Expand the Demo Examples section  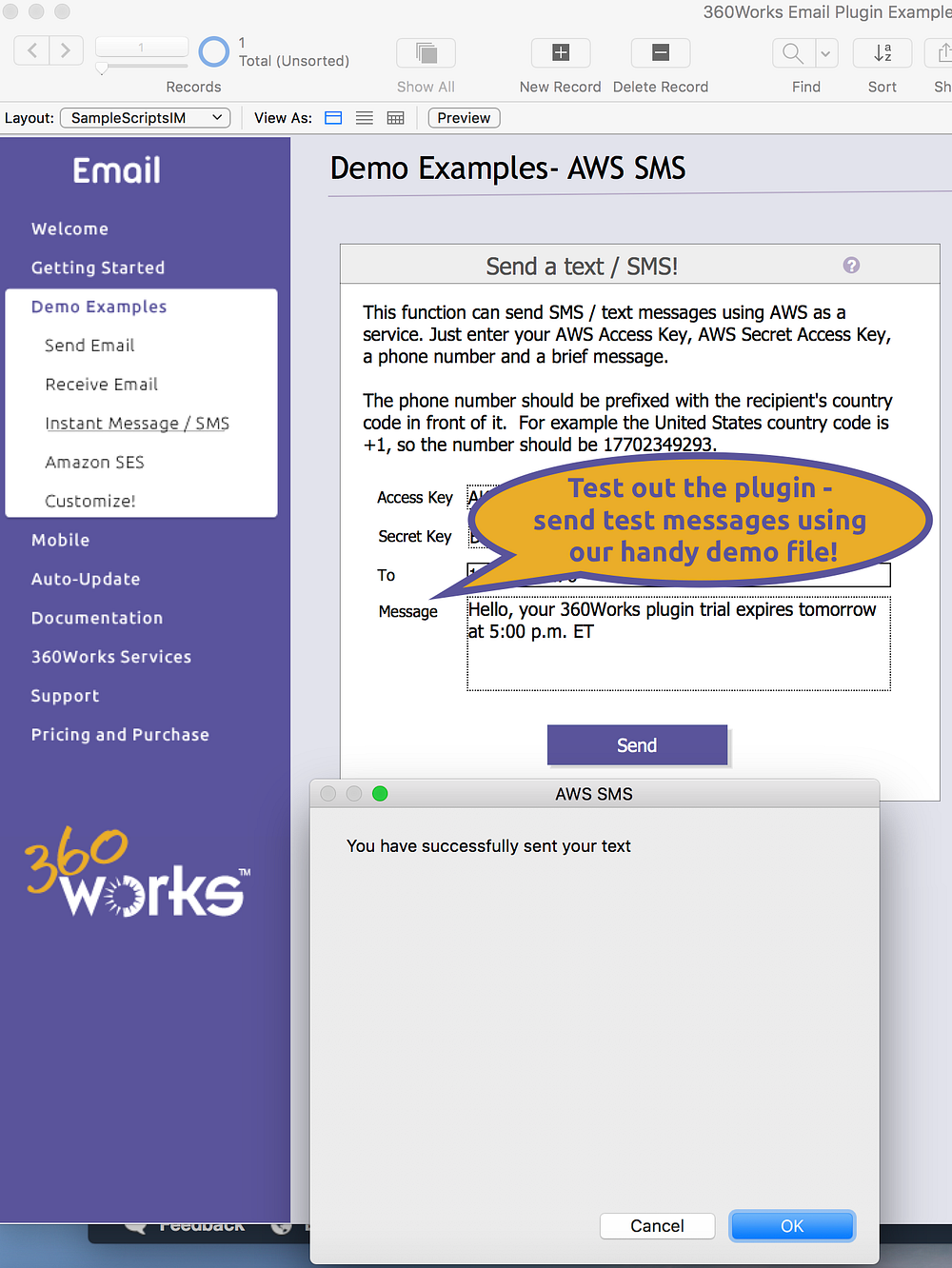[x=98, y=307]
